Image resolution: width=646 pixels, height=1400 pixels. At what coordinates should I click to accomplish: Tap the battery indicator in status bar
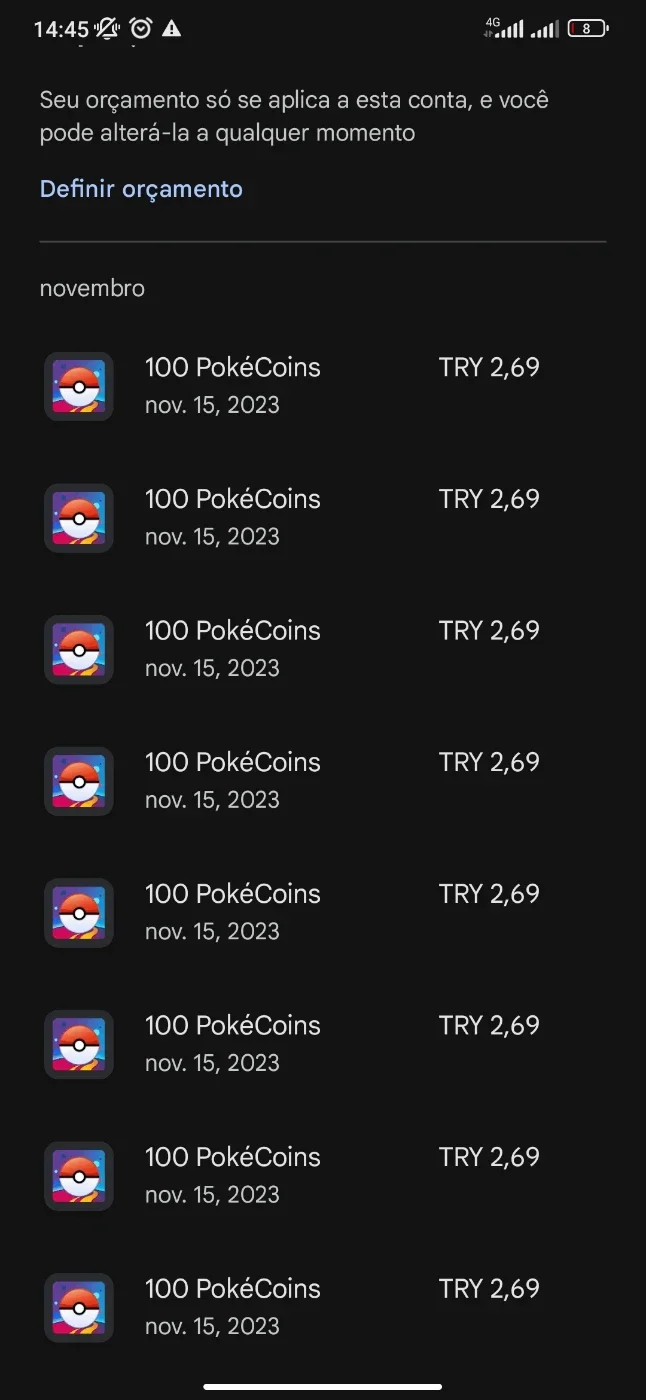[x=588, y=29]
